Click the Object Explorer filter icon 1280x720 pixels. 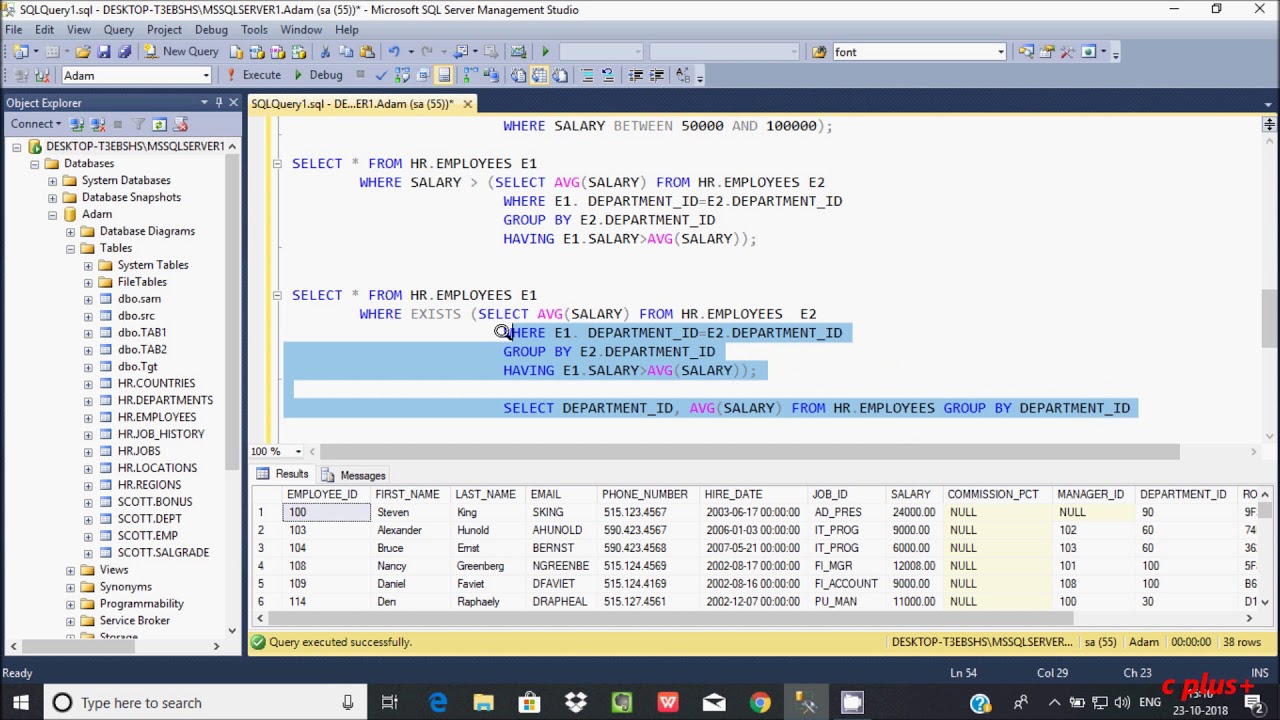139,124
